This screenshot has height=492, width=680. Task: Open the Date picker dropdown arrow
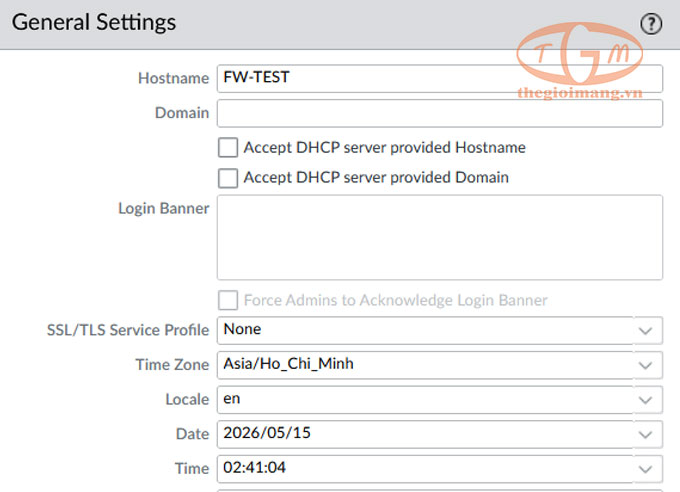[645, 434]
